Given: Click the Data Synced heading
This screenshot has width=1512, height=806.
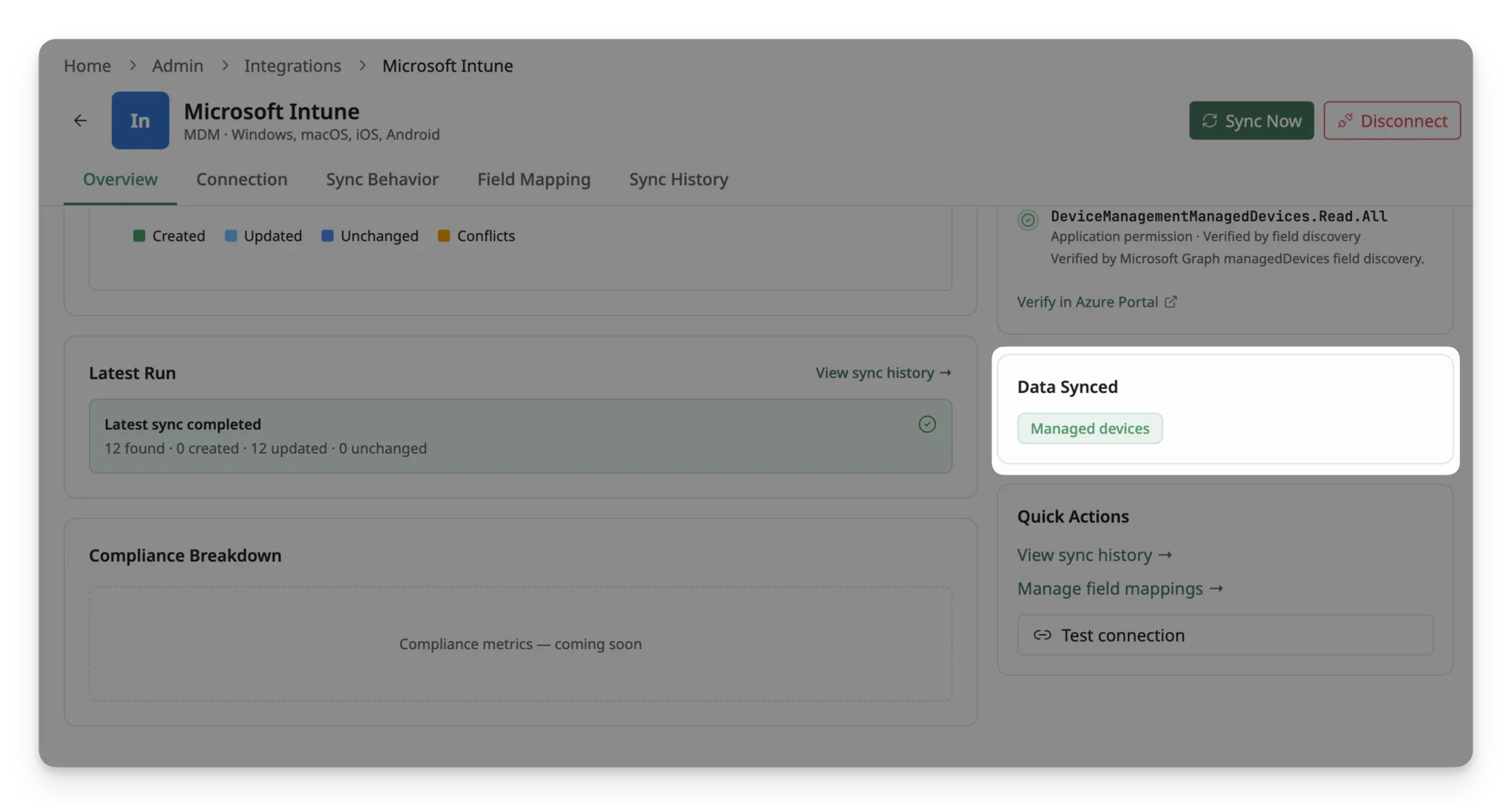Looking at the screenshot, I should pyautogui.click(x=1068, y=387).
